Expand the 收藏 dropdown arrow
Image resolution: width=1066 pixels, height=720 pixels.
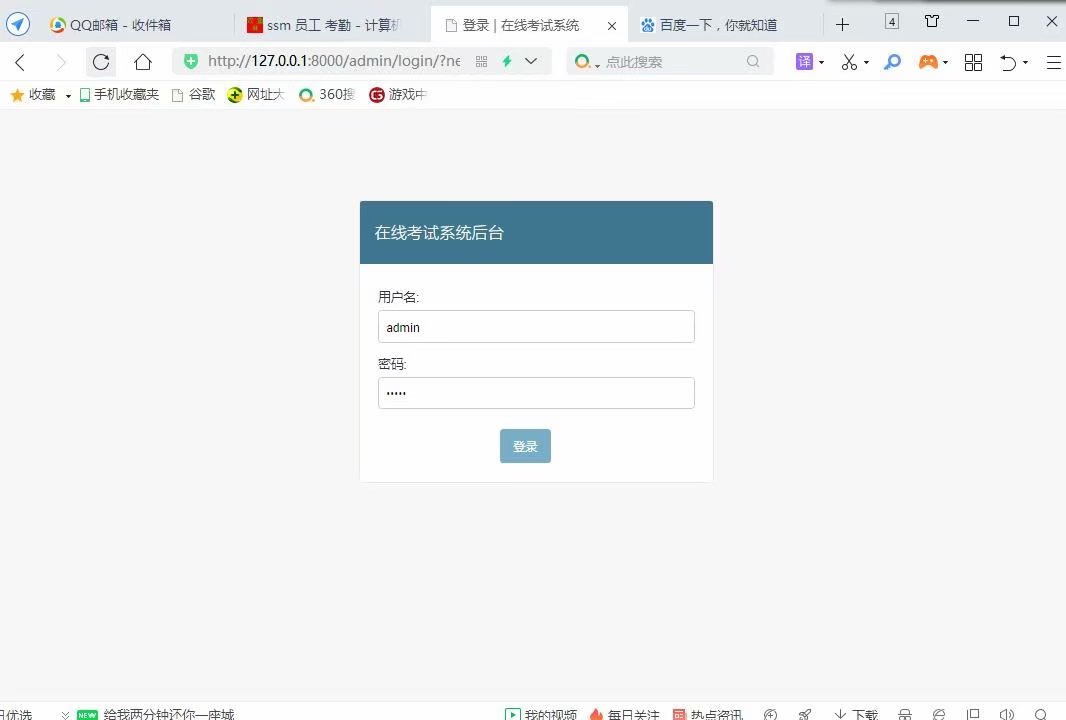point(68,96)
